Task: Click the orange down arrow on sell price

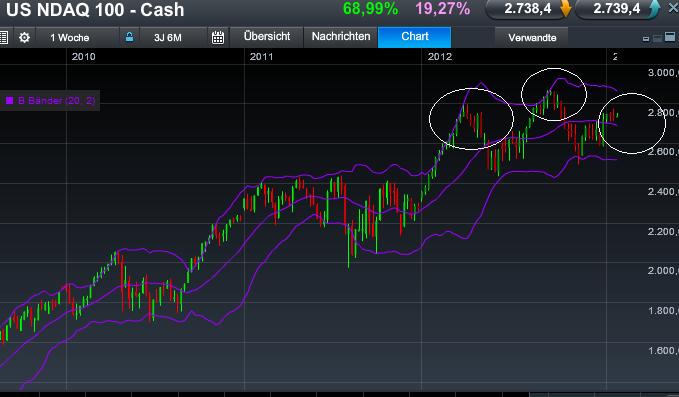Action: point(565,9)
